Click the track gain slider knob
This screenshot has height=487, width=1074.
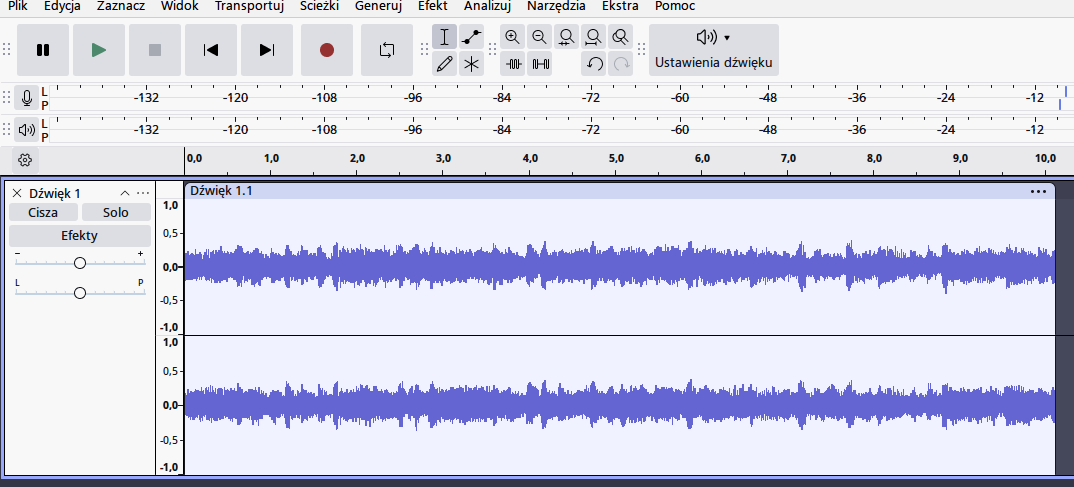pos(80,263)
